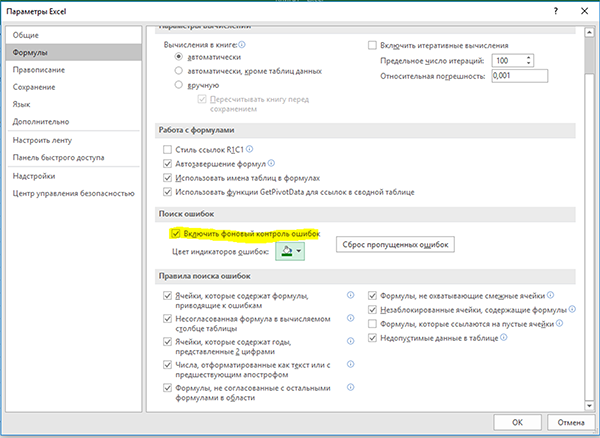600x438 pixels.
Task: Click info icon next to Автозавершение формул
Action: click(x=271, y=163)
